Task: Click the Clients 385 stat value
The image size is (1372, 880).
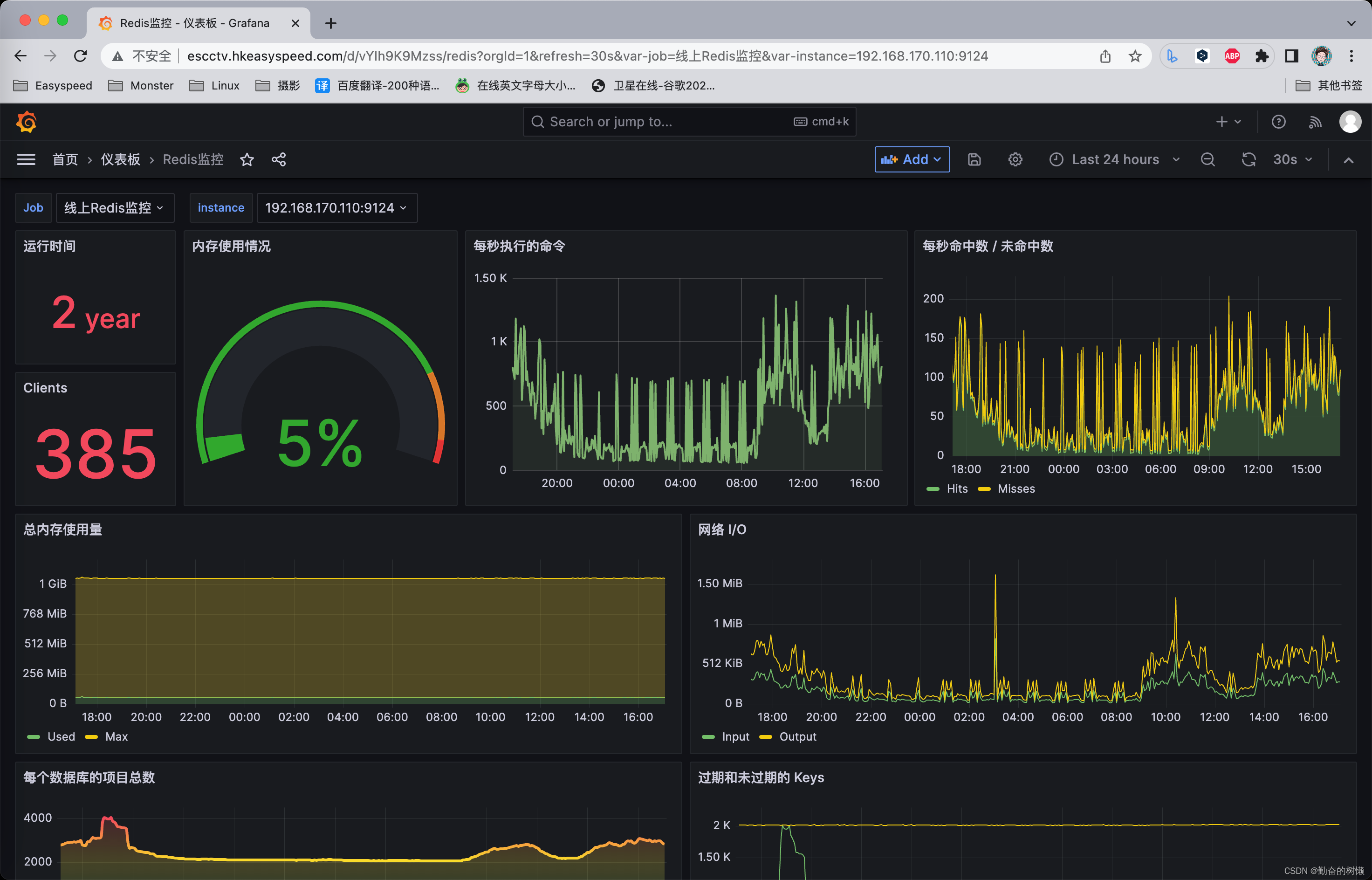Action: (x=96, y=454)
